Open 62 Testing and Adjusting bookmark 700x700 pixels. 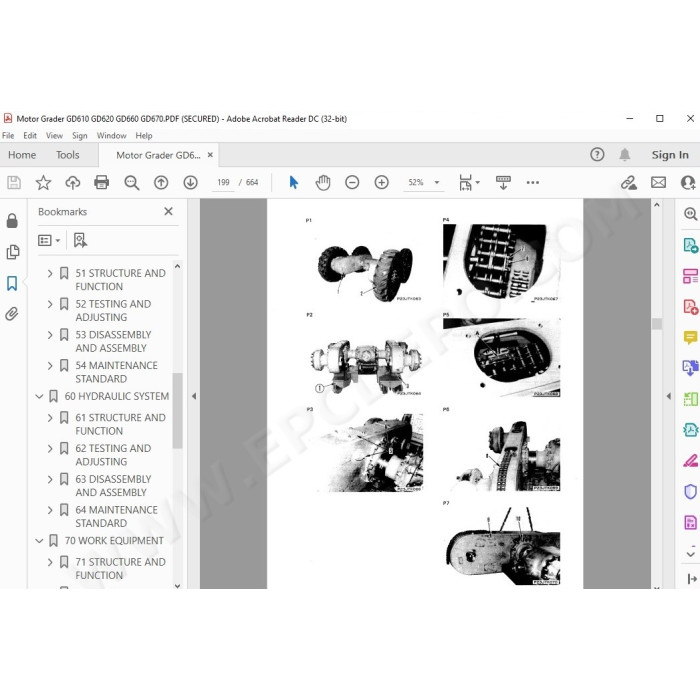[x=113, y=454]
